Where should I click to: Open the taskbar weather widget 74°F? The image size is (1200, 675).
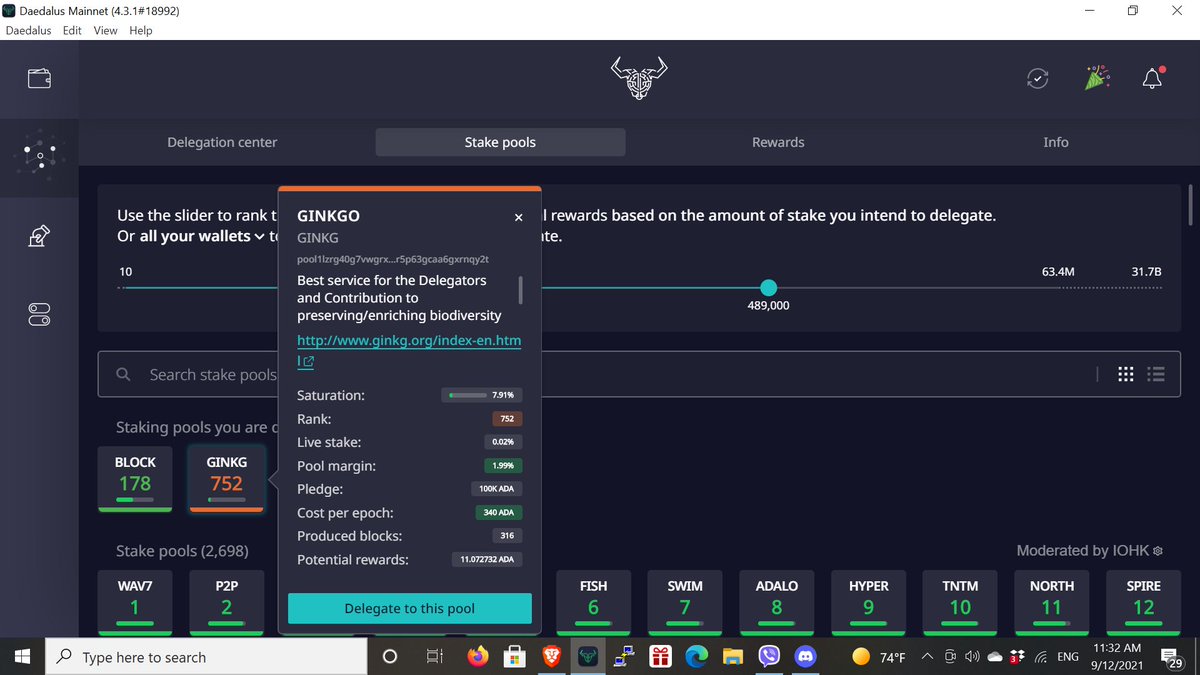[x=878, y=657]
